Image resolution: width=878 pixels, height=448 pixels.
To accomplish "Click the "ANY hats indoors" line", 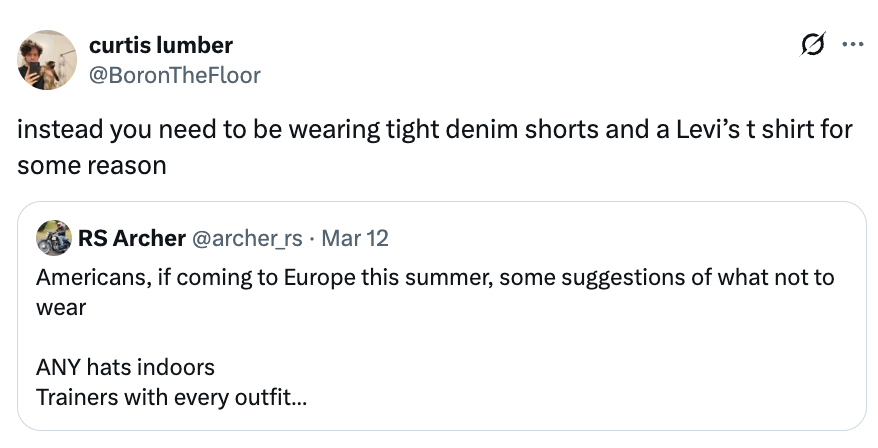I will point(125,367).
